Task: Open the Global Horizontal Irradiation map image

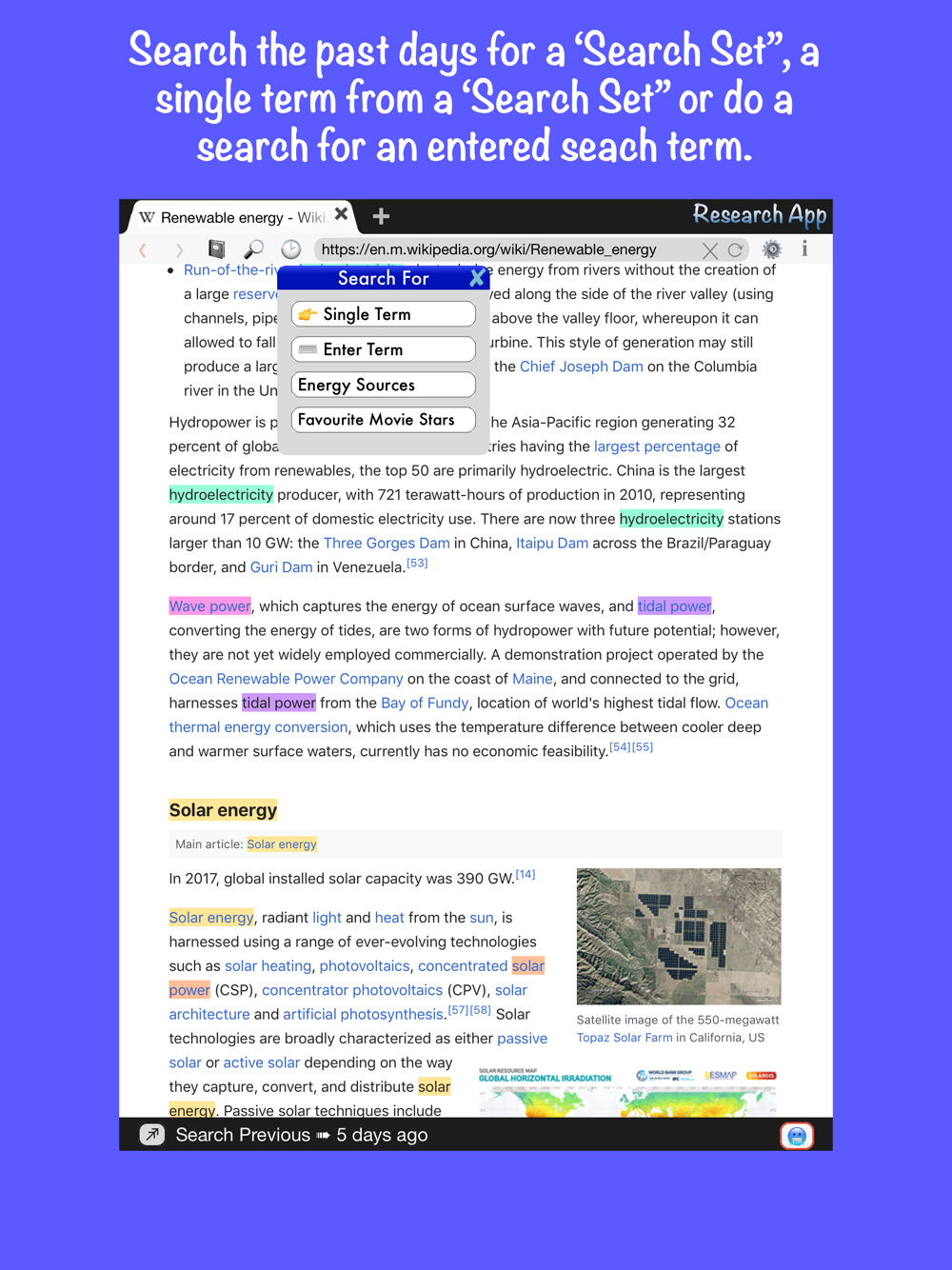Action: pyautogui.click(x=628, y=1091)
